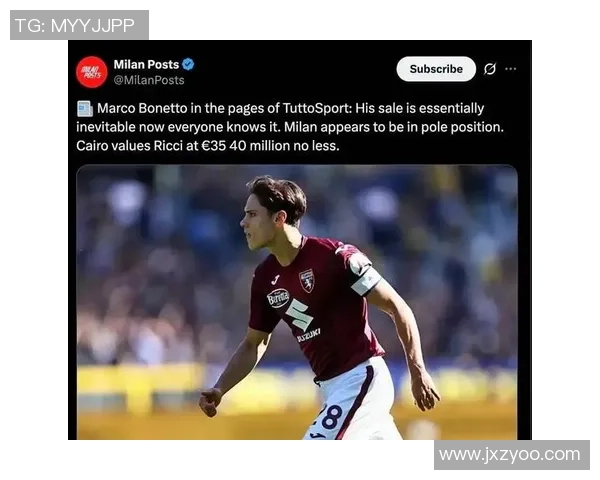Click the Beretta sponsor logo on jersey

pos(278,298)
